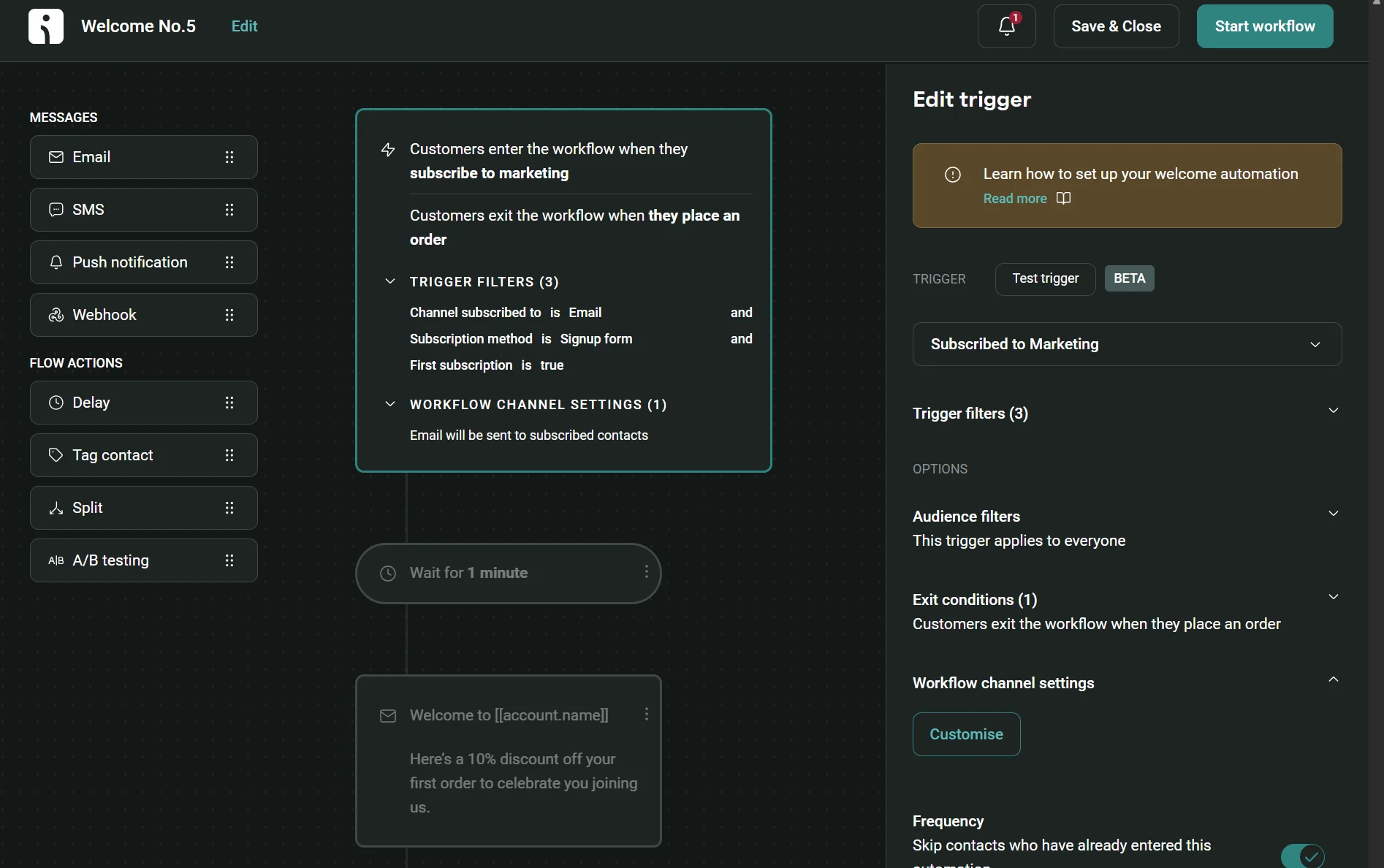Open the Read more link
1384x868 pixels.
(1014, 199)
